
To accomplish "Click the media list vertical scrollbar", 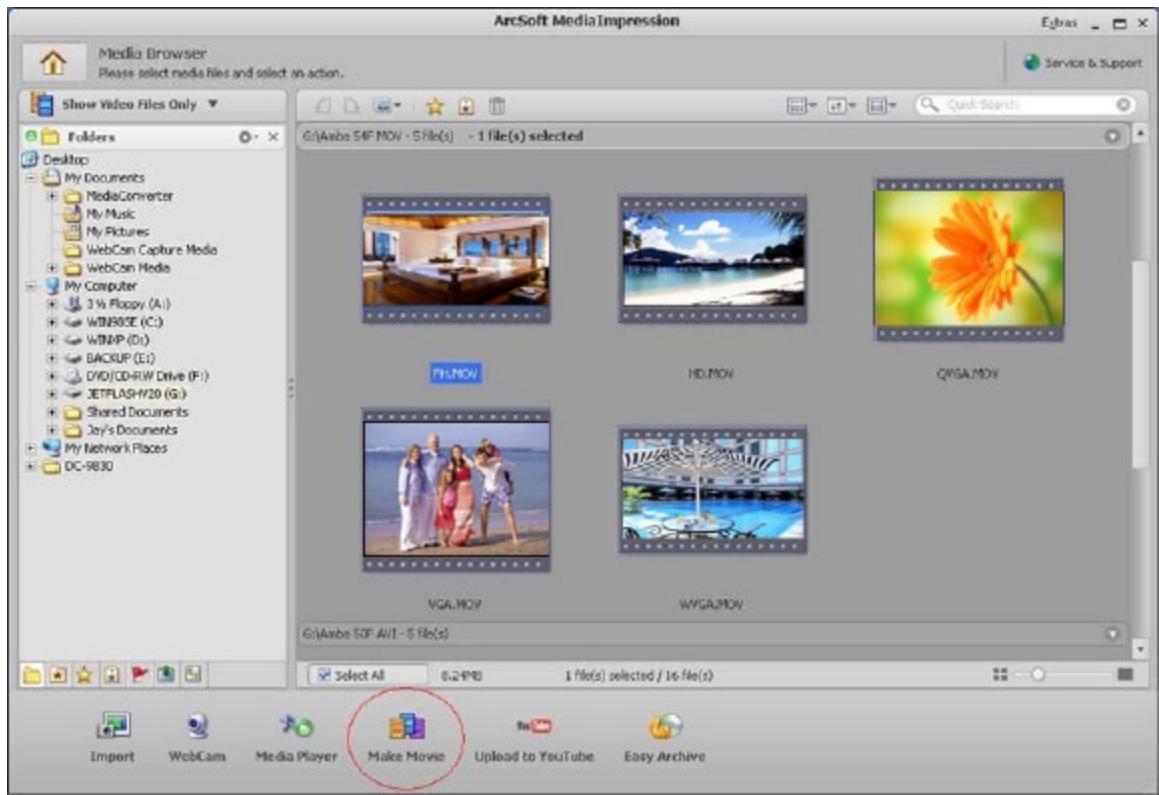I will click(x=1141, y=362).
